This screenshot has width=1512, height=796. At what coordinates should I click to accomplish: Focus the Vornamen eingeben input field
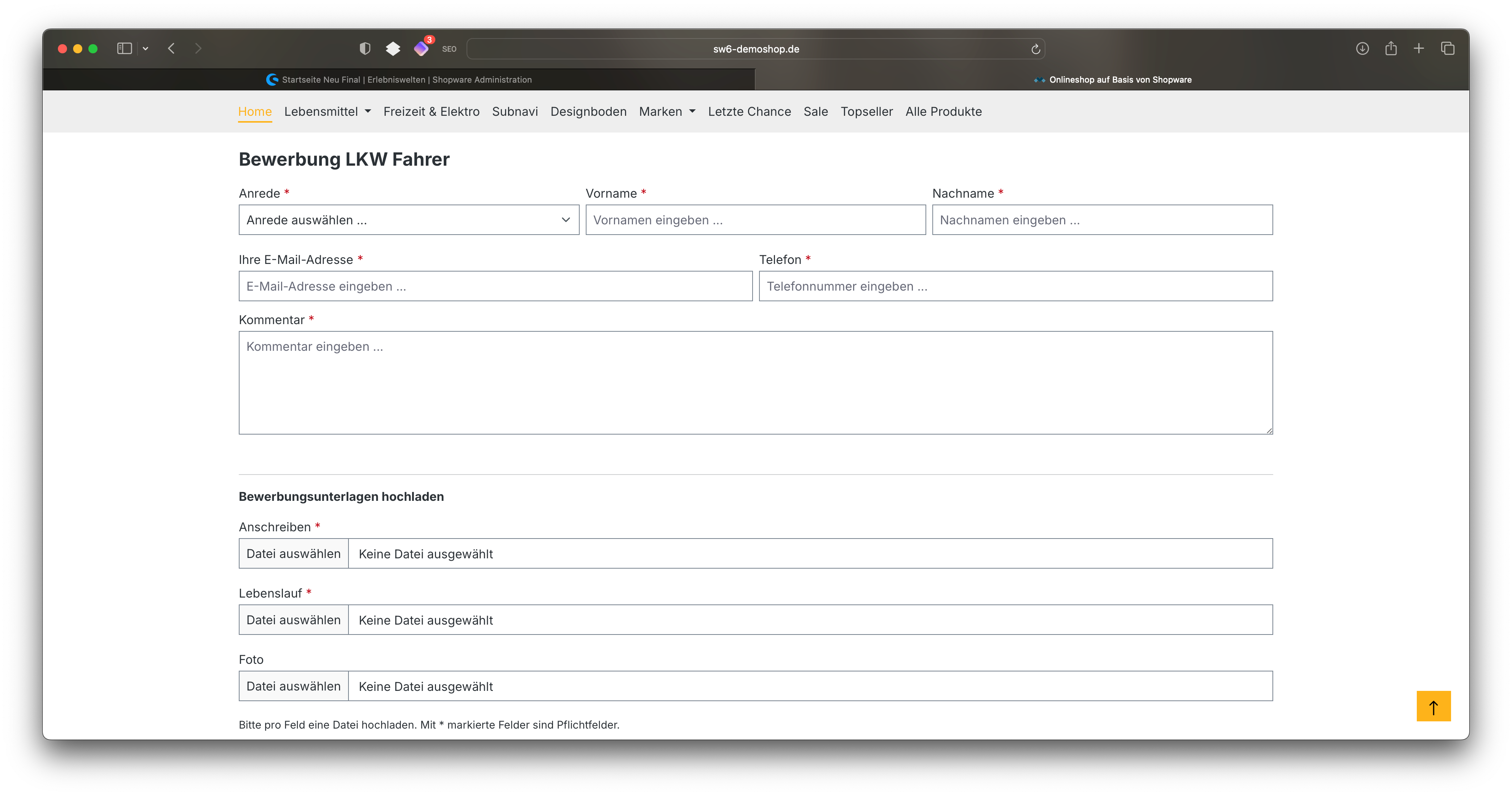pos(755,220)
